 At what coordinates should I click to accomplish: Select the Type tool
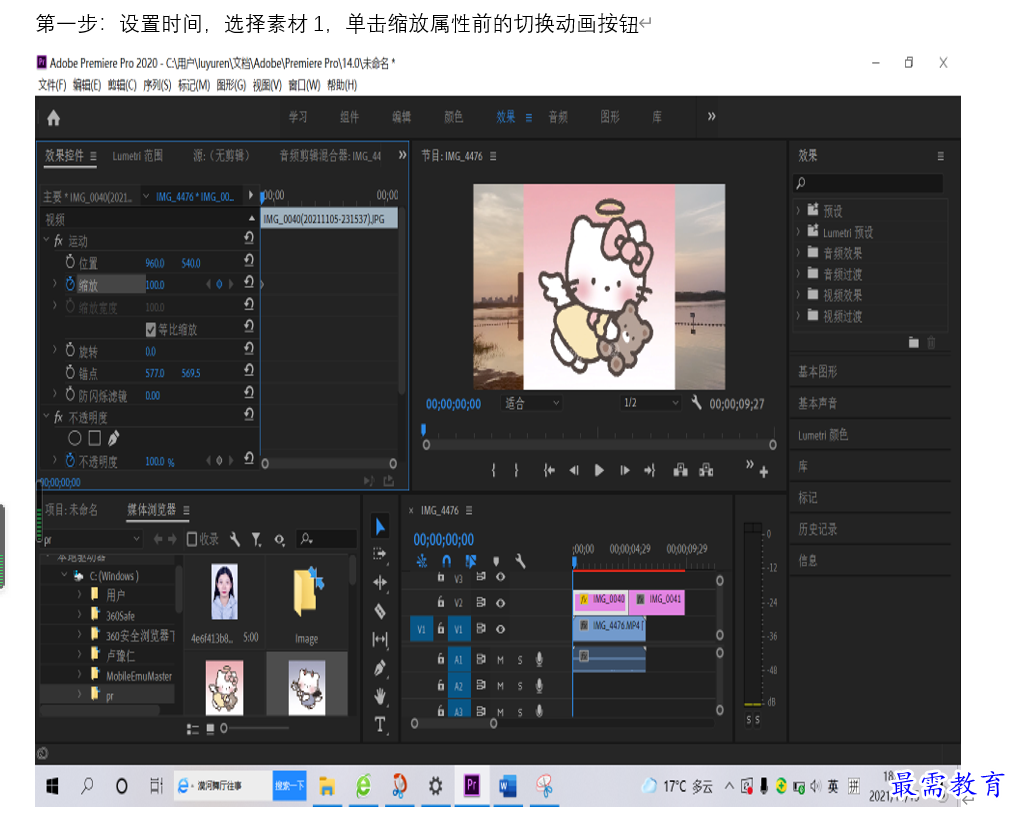(380, 724)
